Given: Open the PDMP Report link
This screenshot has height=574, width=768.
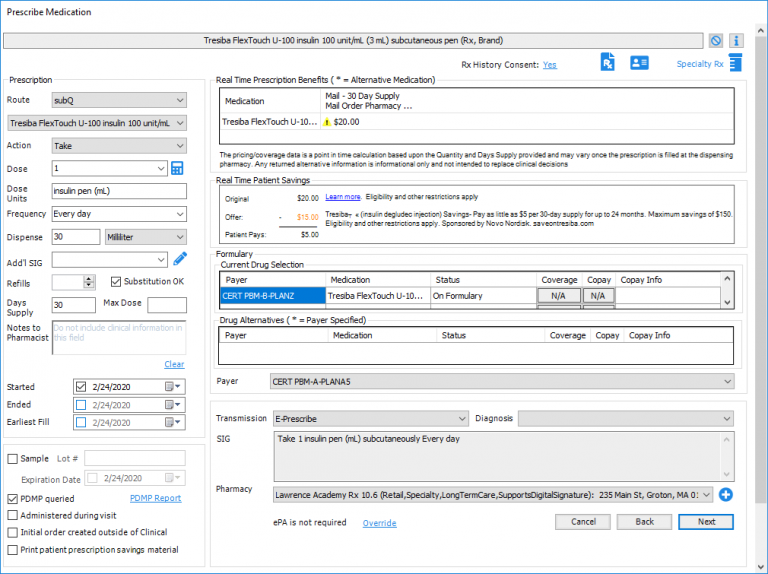Looking at the screenshot, I should click(x=155, y=498).
